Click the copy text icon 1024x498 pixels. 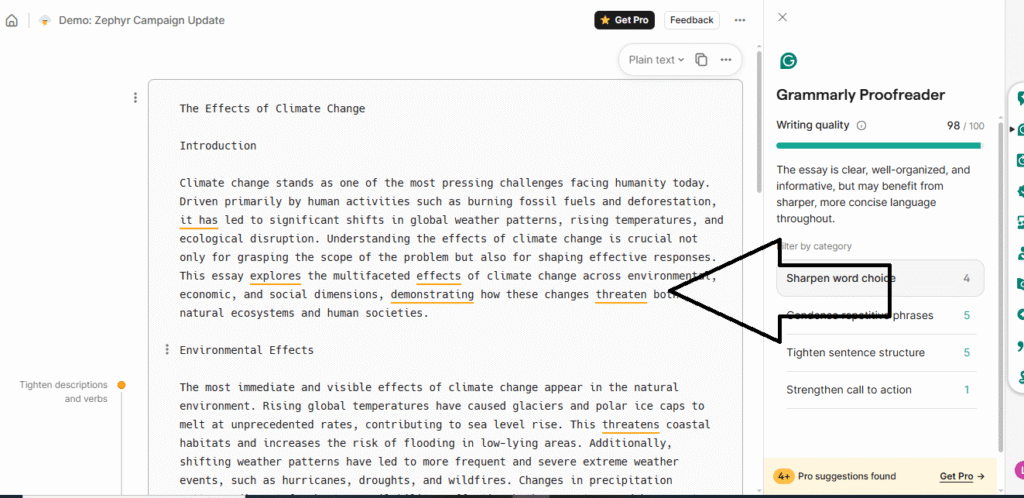pyautogui.click(x=701, y=60)
